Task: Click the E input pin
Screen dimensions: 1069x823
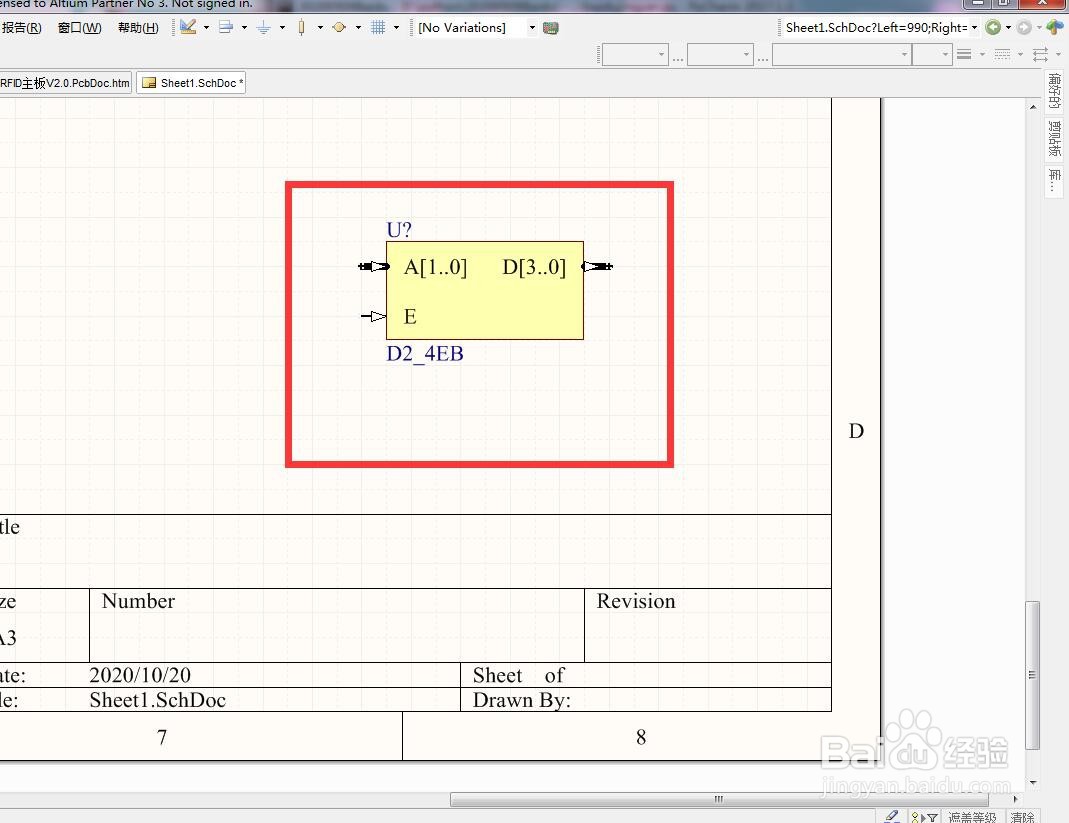Action: 373,316
